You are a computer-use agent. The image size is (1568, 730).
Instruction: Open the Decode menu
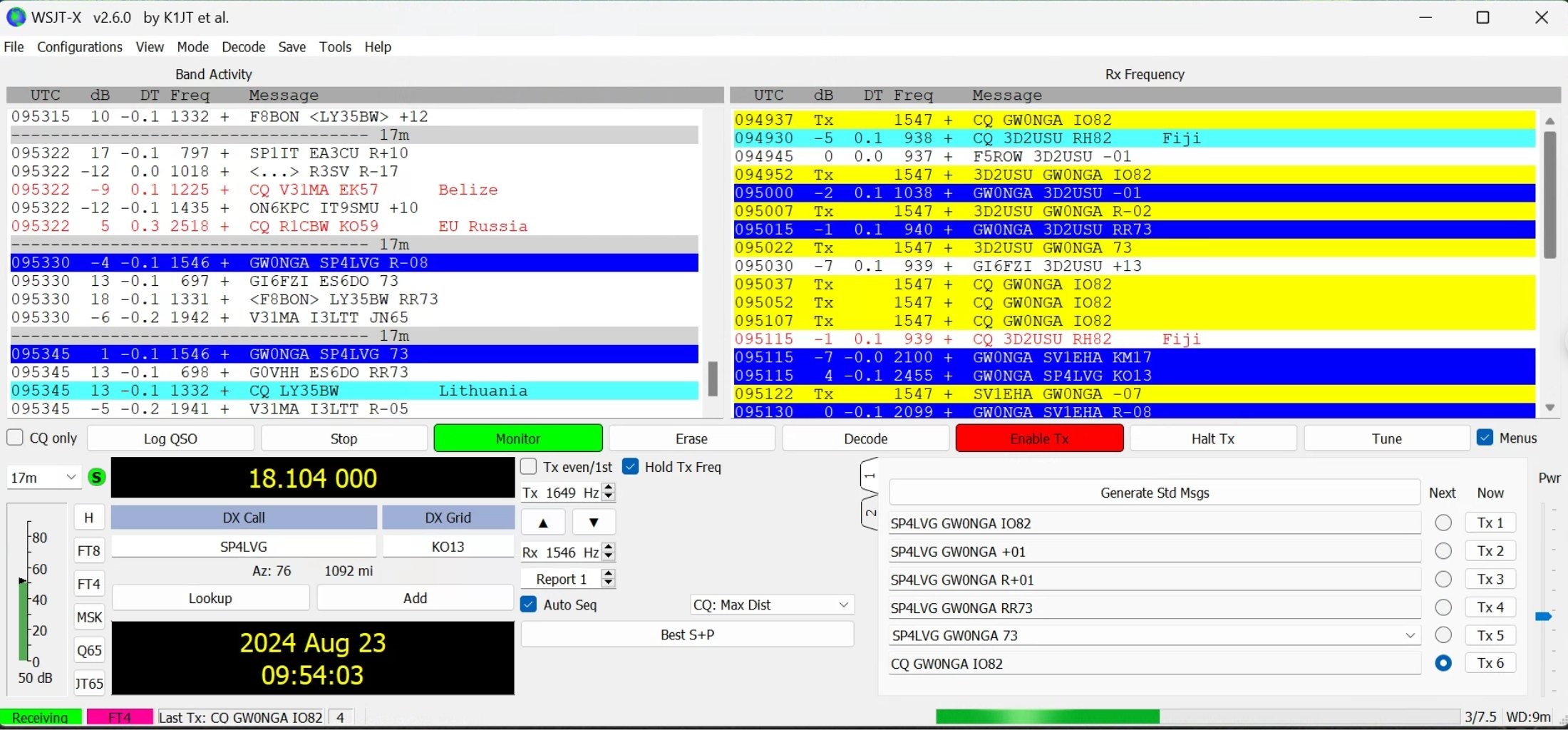(x=243, y=47)
